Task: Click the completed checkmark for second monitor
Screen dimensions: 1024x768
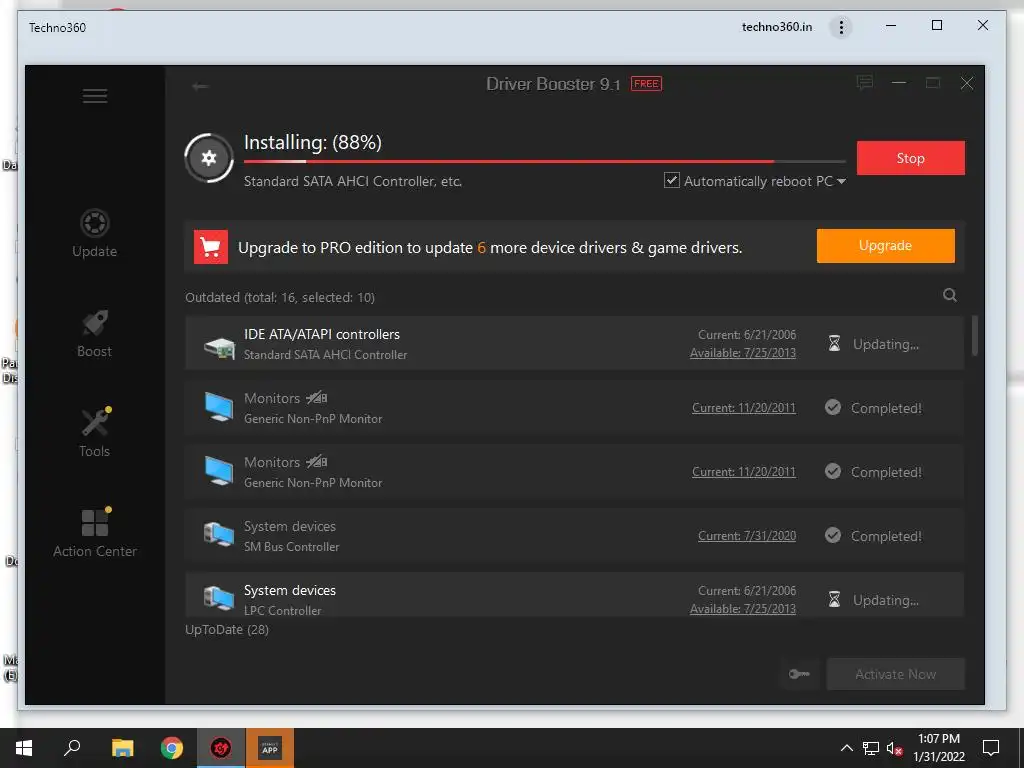Action: [833, 471]
